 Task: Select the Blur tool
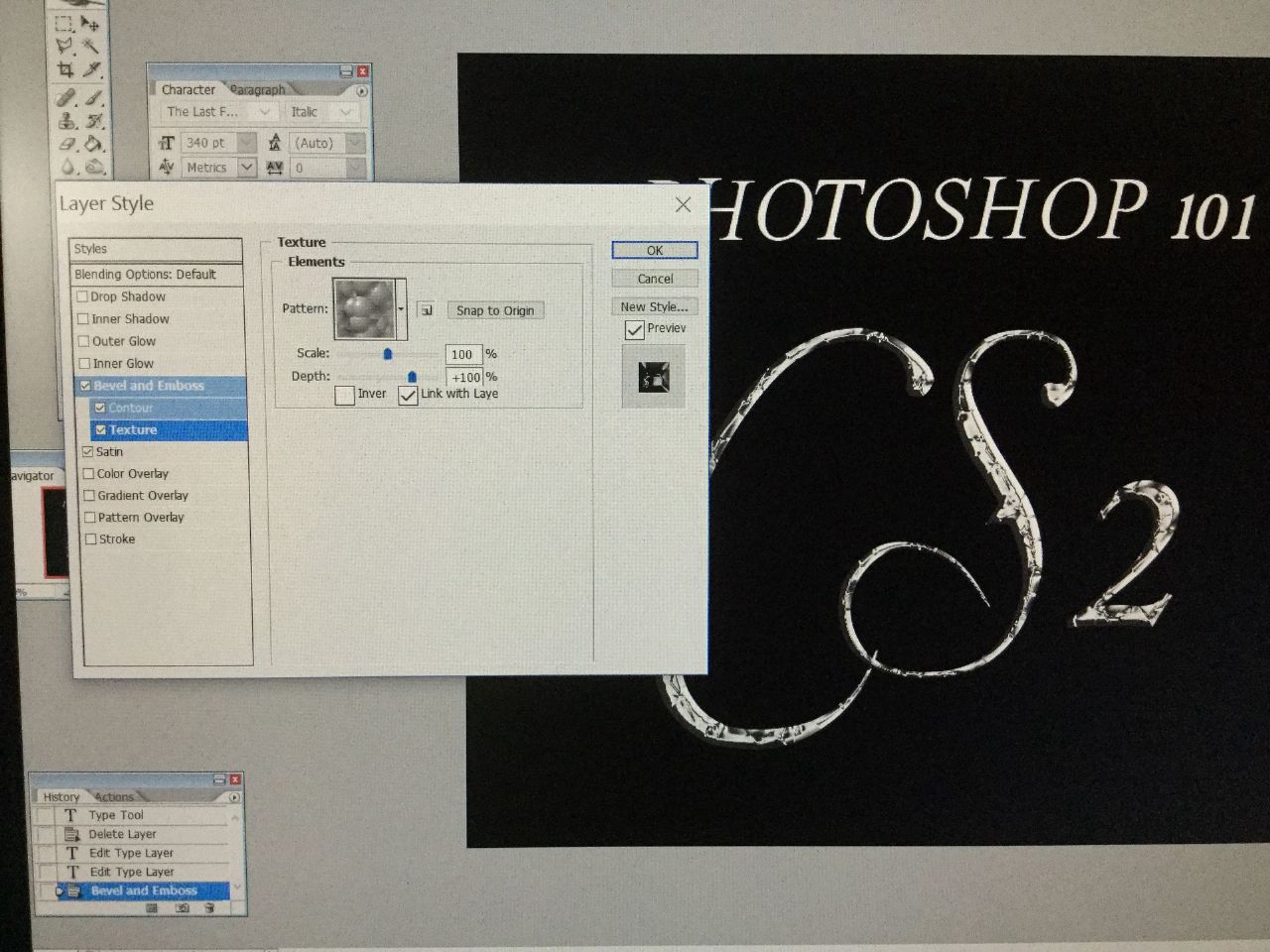point(68,168)
